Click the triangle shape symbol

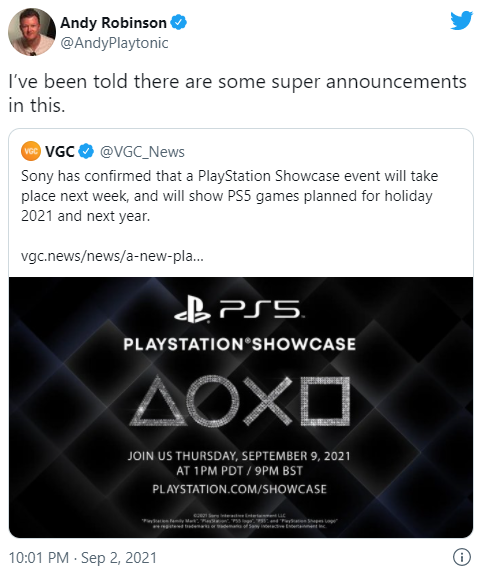158,401
